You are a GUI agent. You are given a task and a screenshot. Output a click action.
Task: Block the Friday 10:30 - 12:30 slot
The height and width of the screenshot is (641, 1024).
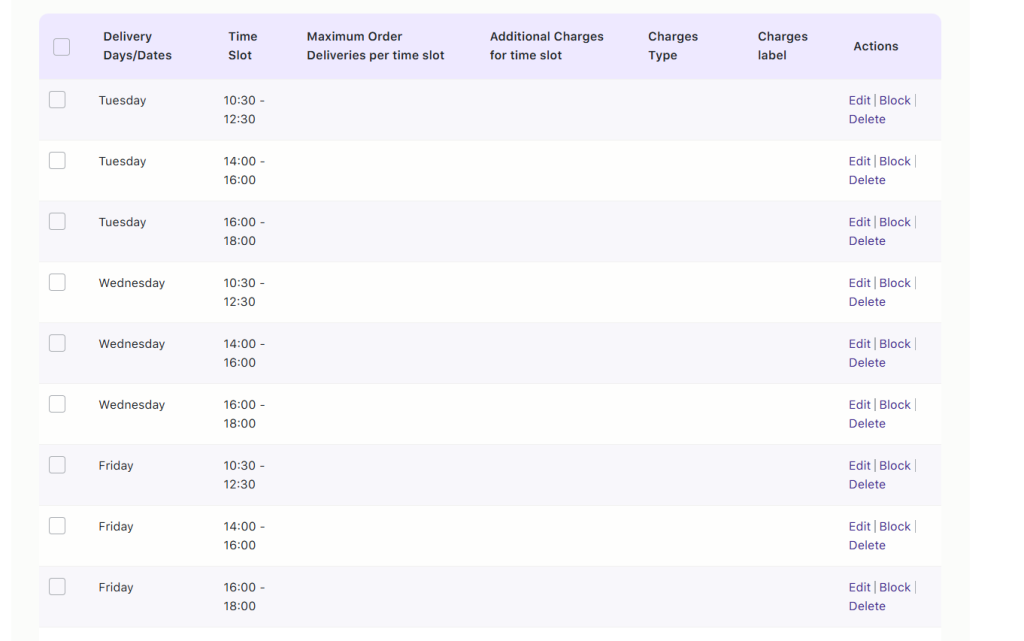894,465
